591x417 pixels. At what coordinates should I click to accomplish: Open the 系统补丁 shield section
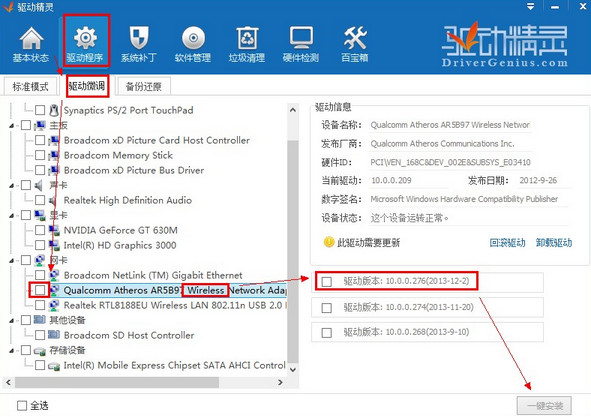coord(139,44)
